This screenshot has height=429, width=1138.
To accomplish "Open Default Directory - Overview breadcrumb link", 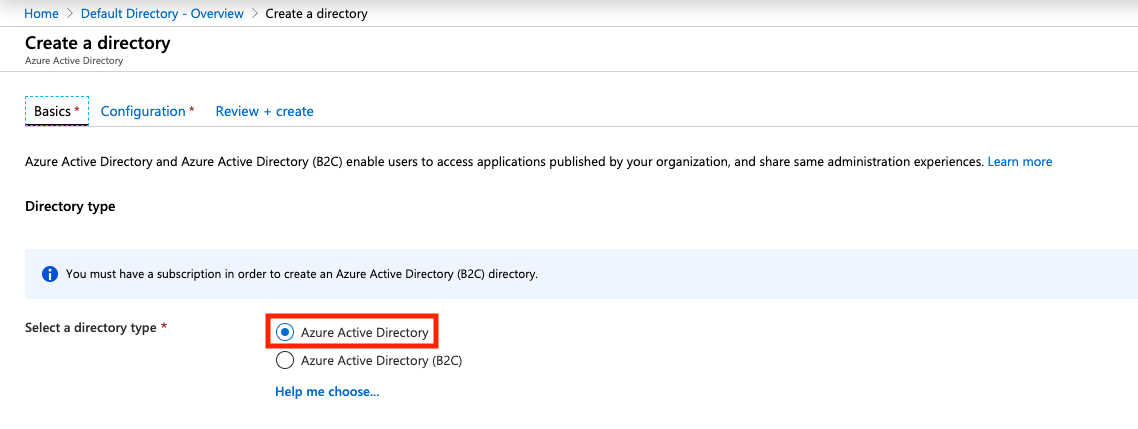I will [x=162, y=14].
